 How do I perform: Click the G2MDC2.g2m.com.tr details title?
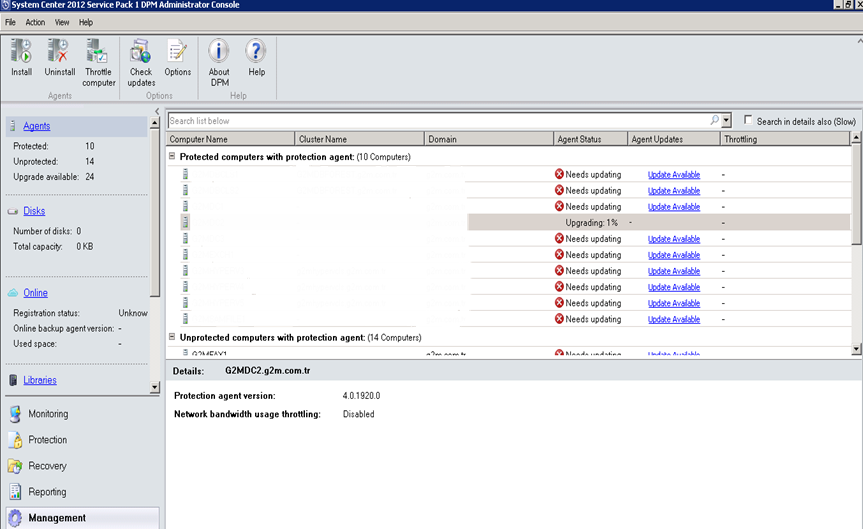[267, 370]
